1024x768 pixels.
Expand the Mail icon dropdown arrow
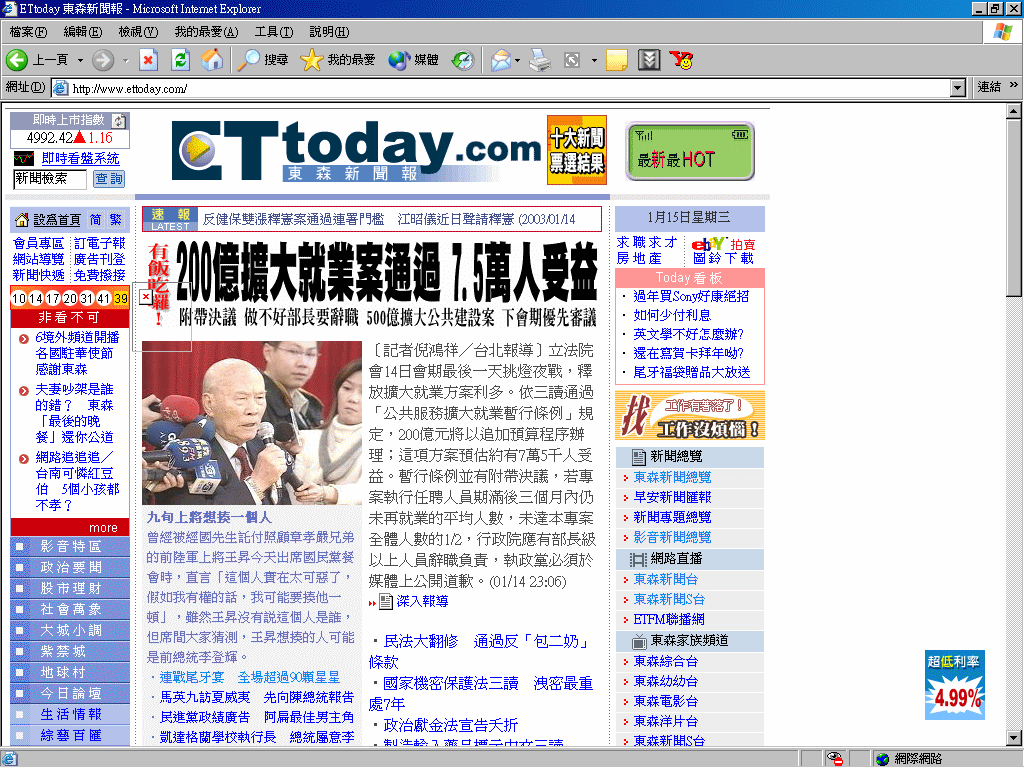517,60
